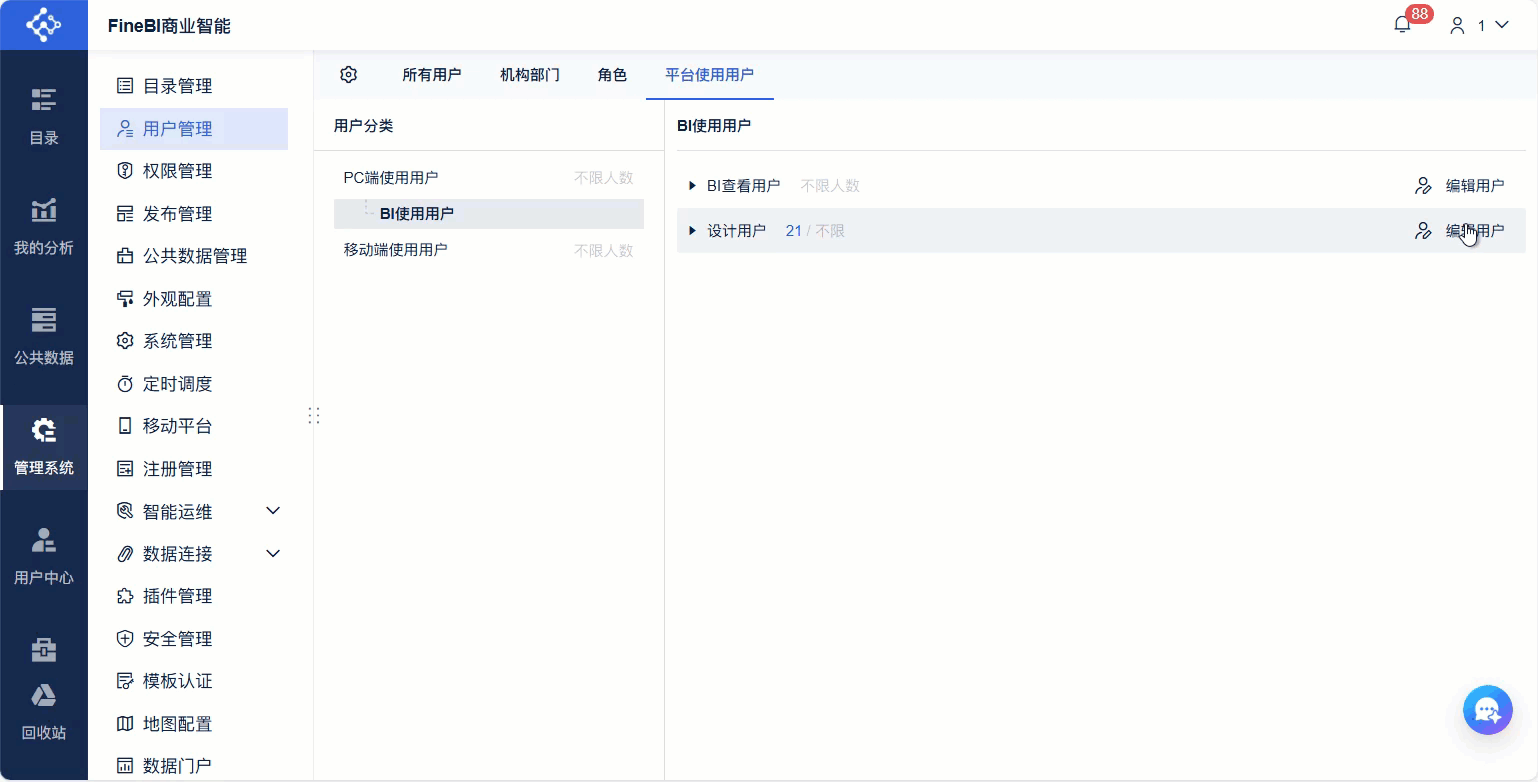Click the 注册管理 icon
1538x782 pixels.
[125, 469]
